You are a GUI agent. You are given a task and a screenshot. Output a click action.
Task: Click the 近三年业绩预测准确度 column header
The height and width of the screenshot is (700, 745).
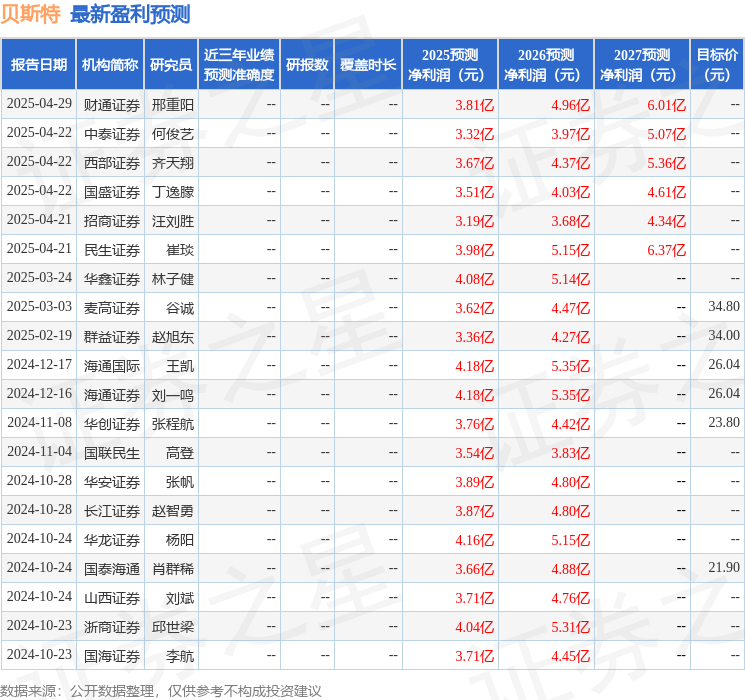[238, 65]
